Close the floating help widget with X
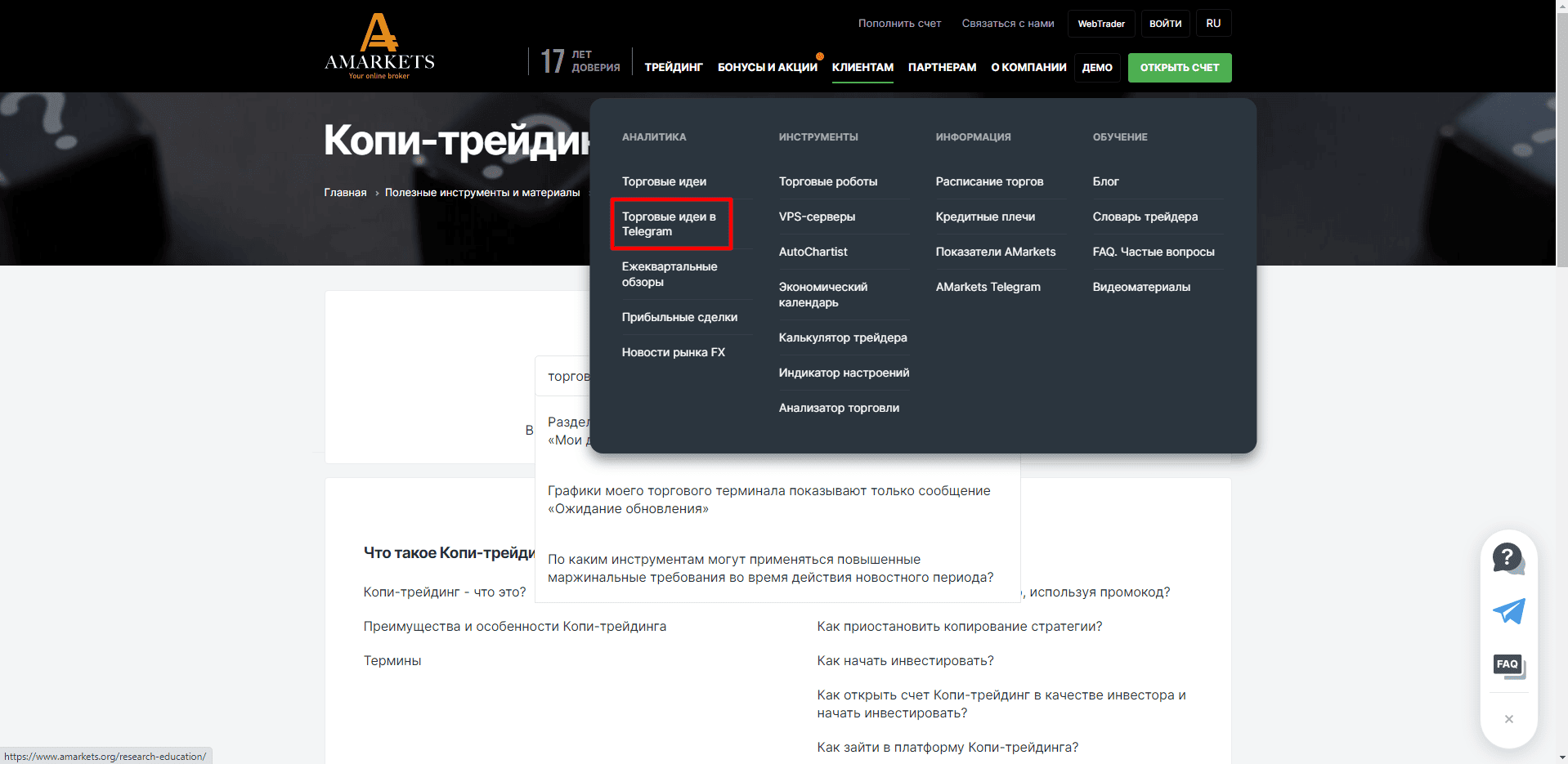 pyautogui.click(x=1509, y=719)
